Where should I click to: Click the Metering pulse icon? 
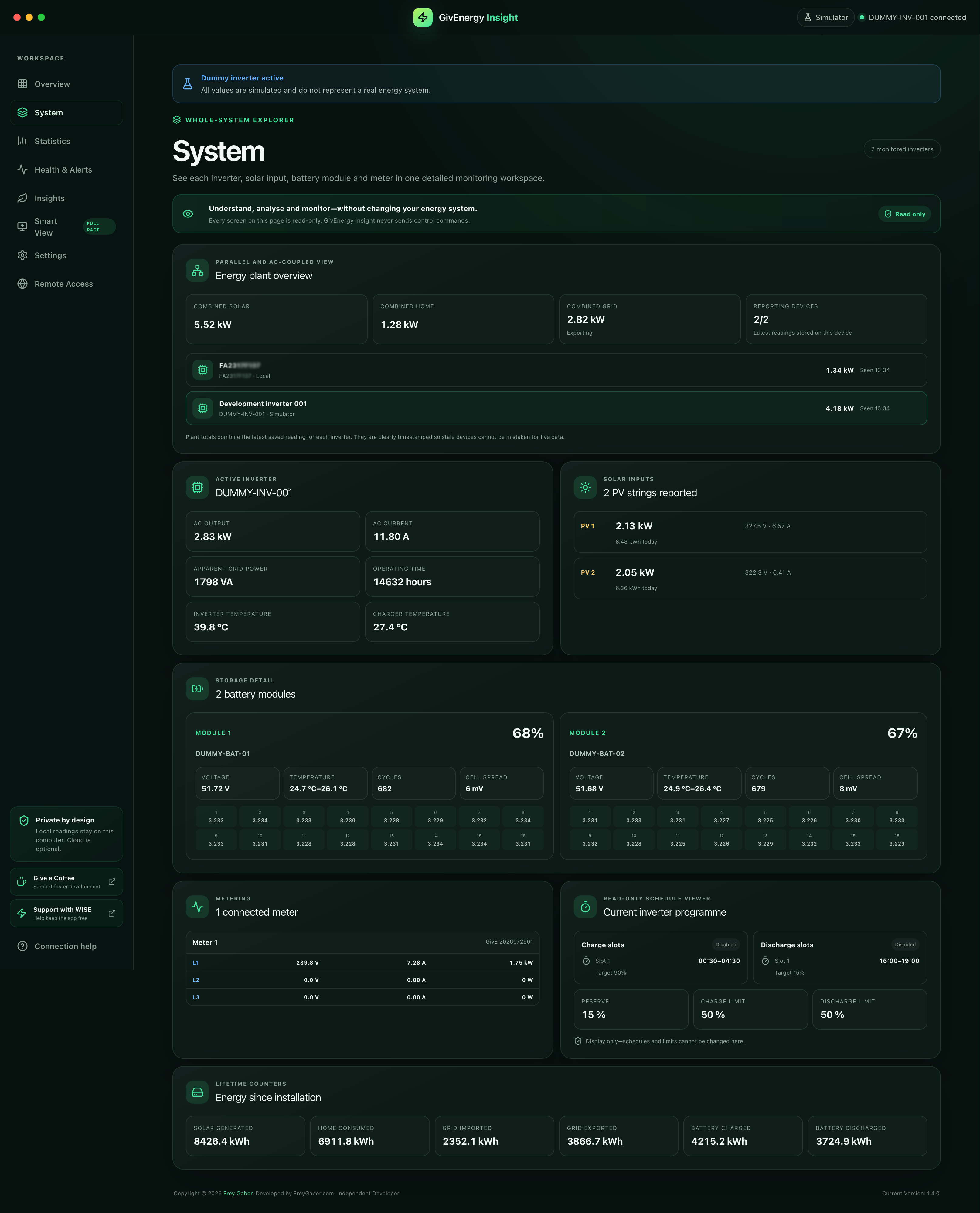click(197, 907)
